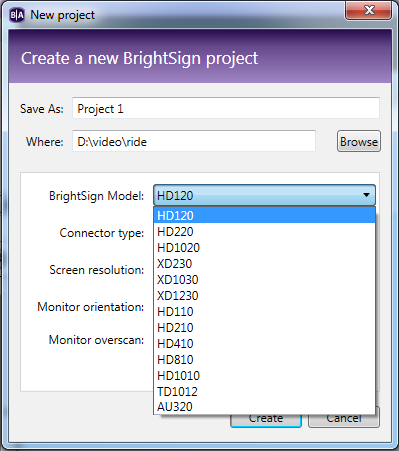399x451 pixels.
Task: Click the Browse button
Action: (359, 141)
